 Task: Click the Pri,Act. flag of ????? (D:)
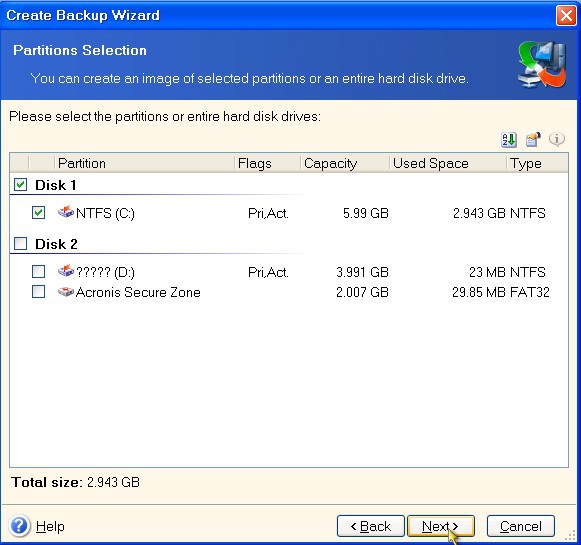pos(268,273)
